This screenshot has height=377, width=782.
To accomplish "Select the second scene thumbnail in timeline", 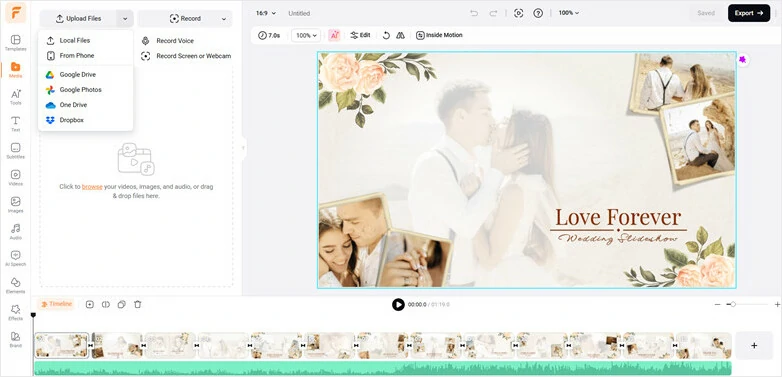I will point(117,345).
